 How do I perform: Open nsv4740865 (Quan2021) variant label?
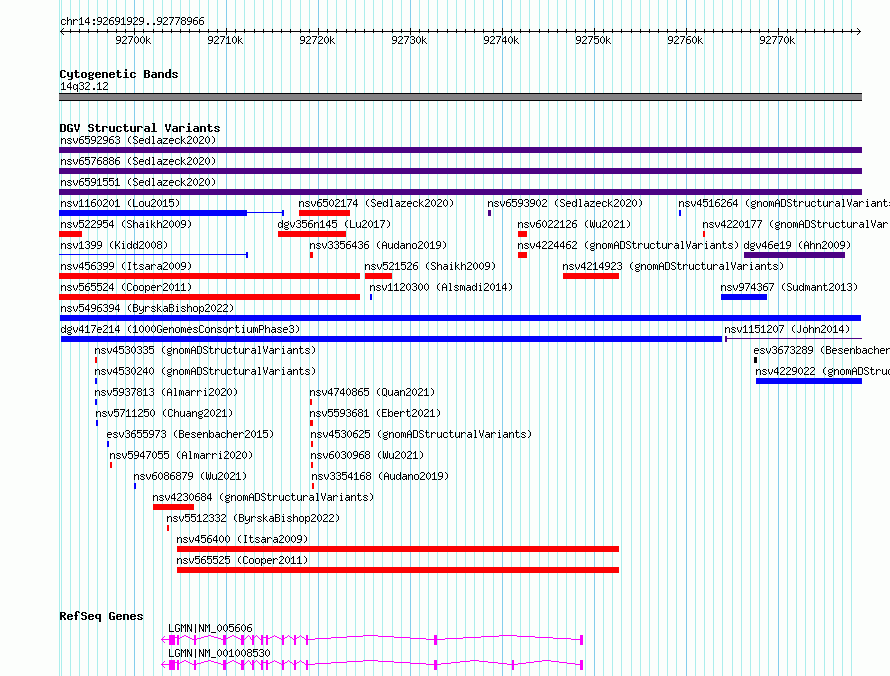372,392
